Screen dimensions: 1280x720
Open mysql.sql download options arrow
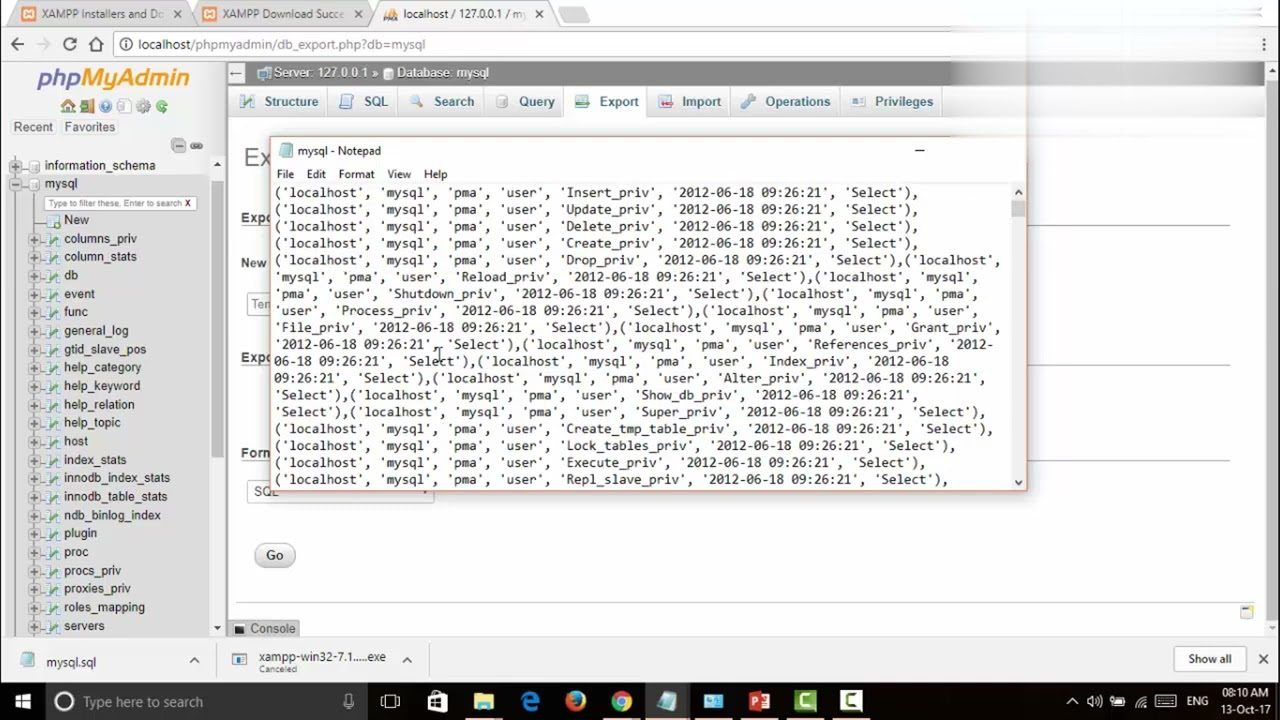[194, 660]
